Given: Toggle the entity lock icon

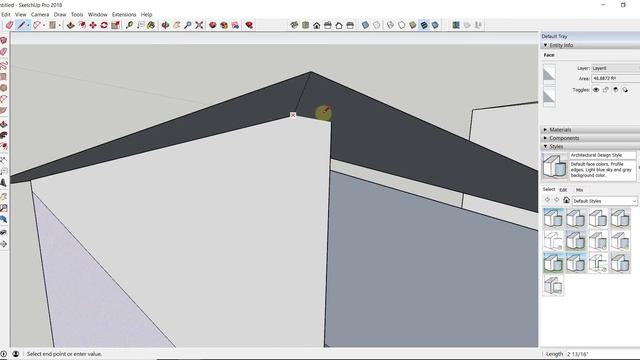Looking at the screenshot, I should pos(606,90).
